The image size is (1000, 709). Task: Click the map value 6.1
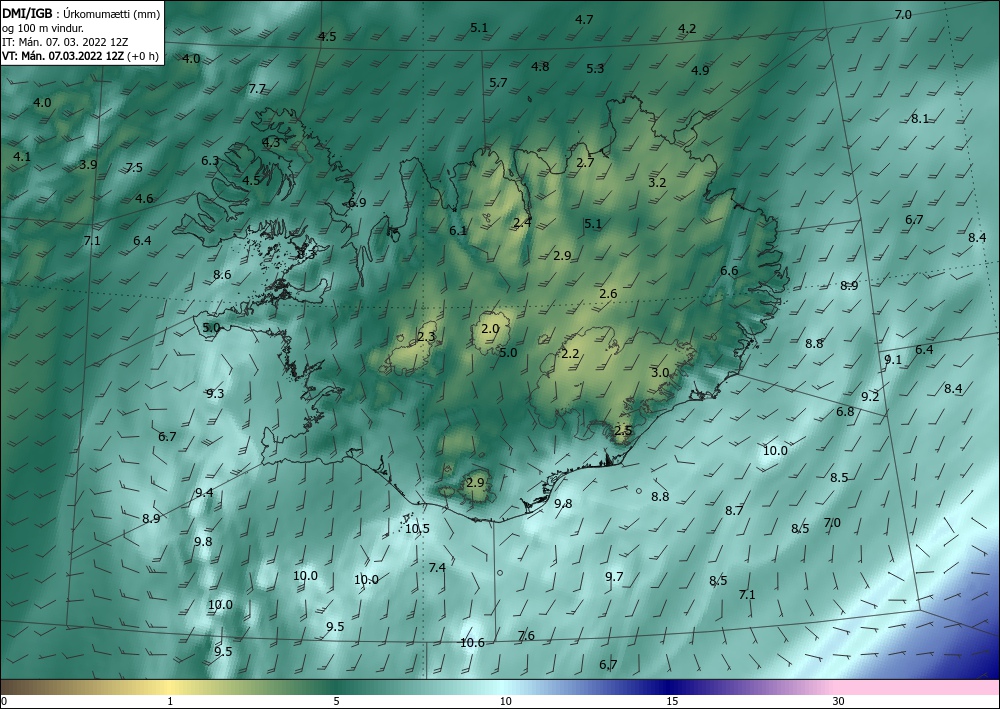pos(458,231)
